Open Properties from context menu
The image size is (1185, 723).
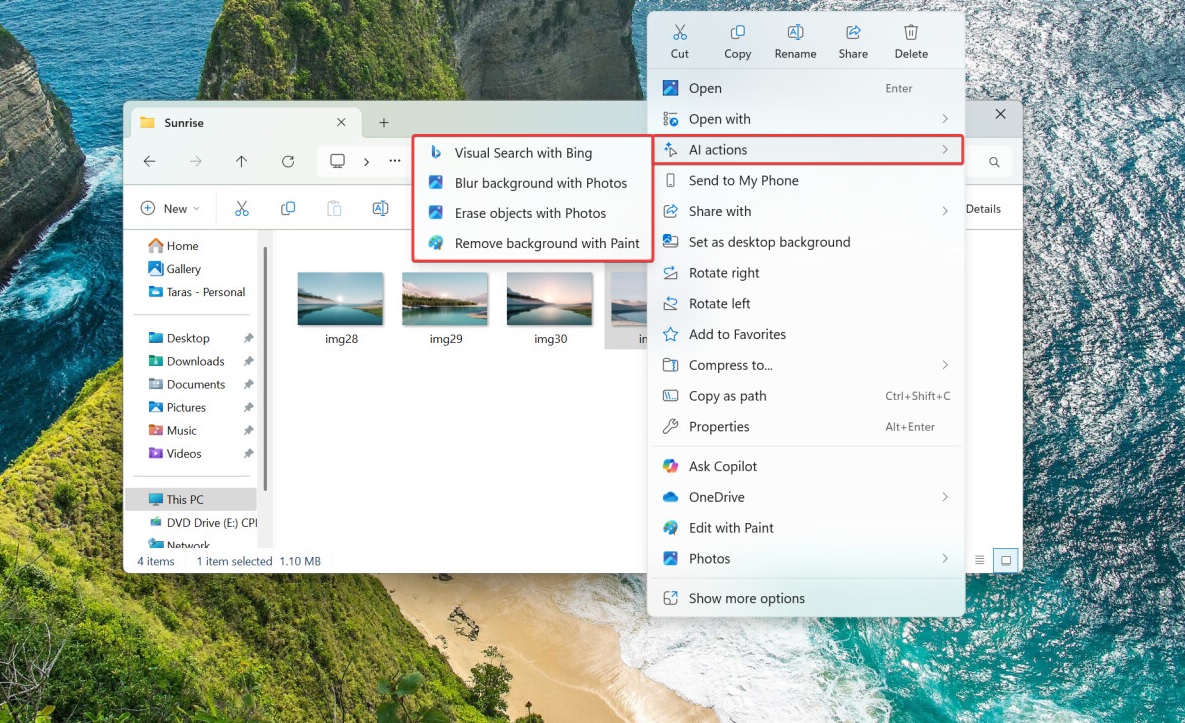(806, 427)
